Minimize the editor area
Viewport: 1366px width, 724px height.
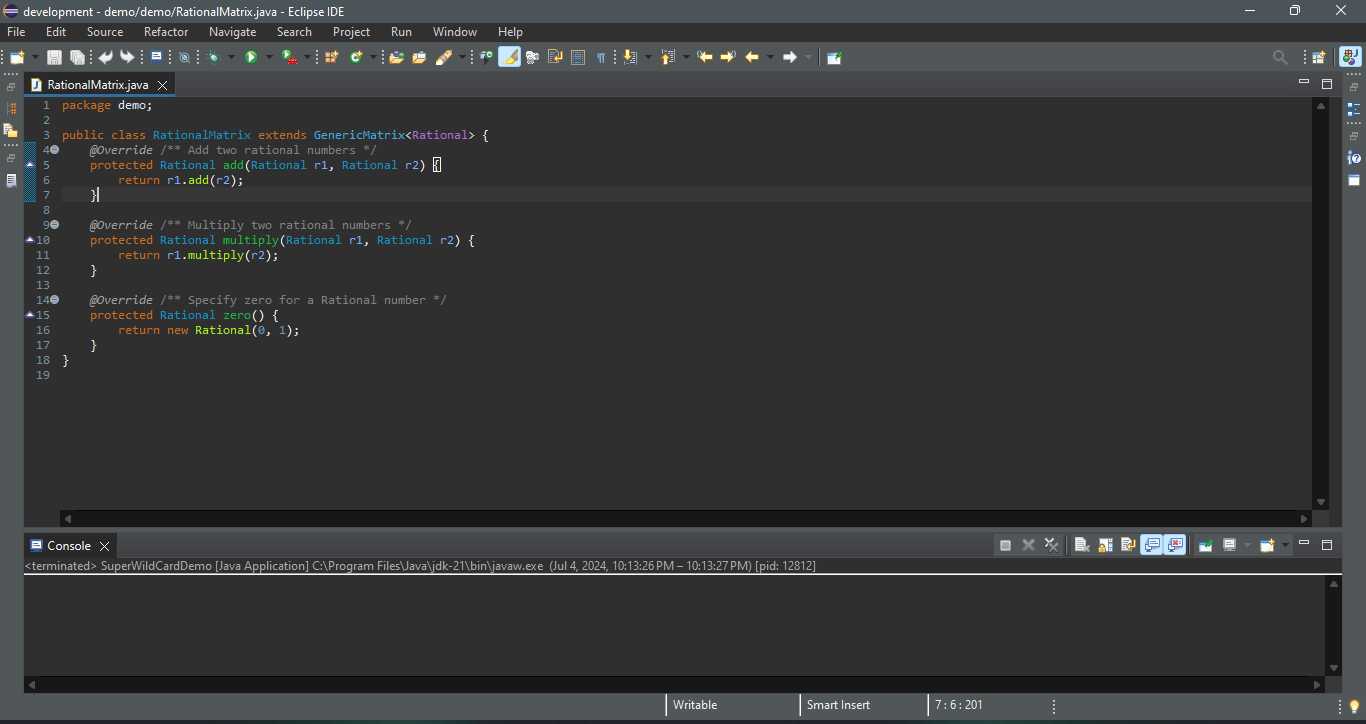(x=1304, y=82)
